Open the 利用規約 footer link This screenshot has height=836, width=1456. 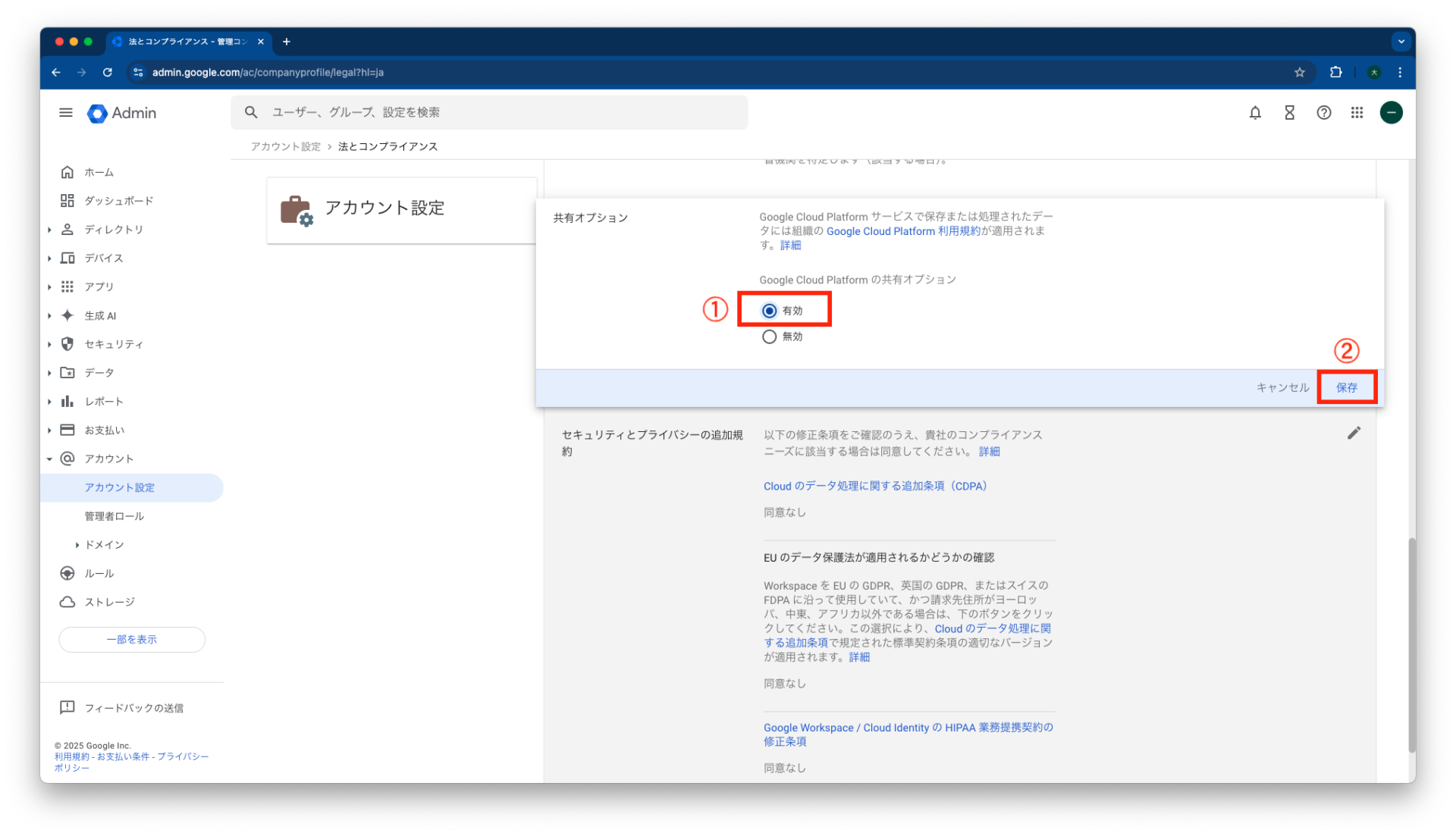[72, 756]
